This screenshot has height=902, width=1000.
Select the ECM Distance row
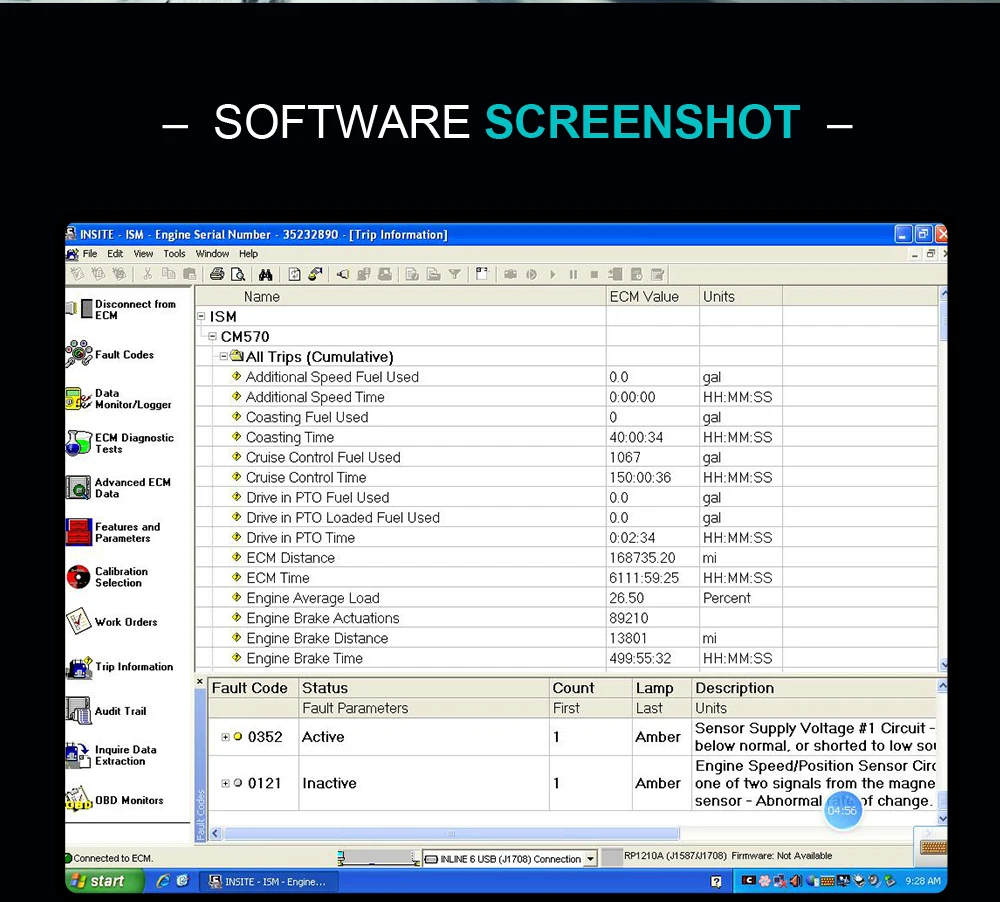567,558
